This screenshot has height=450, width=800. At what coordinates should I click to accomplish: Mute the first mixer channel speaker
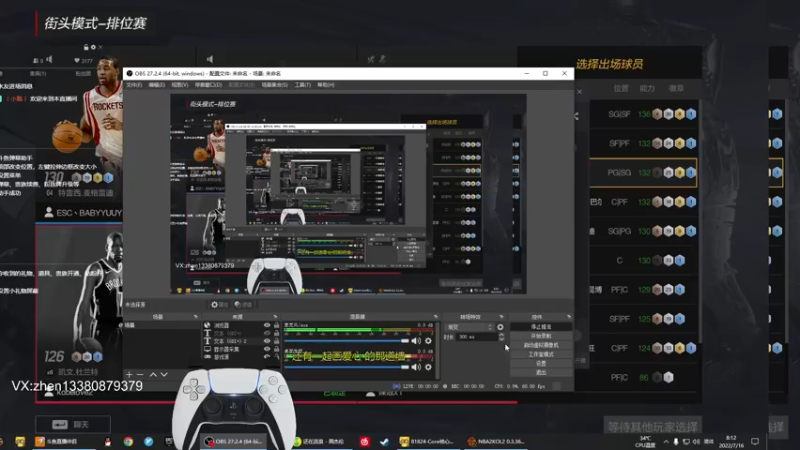point(417,341)
